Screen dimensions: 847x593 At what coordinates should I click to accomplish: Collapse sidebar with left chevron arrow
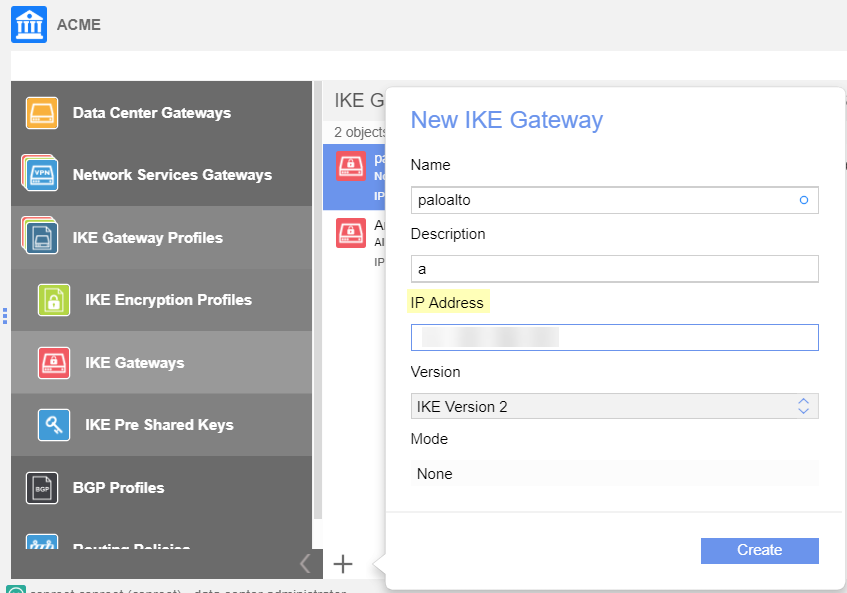tap(306, 564)
